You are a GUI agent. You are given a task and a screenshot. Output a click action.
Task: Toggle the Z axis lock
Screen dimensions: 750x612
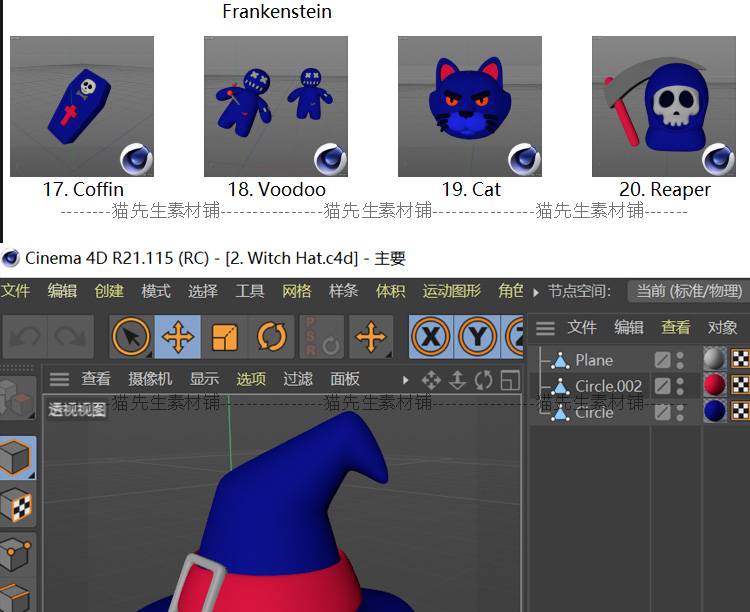click(513, 337)
